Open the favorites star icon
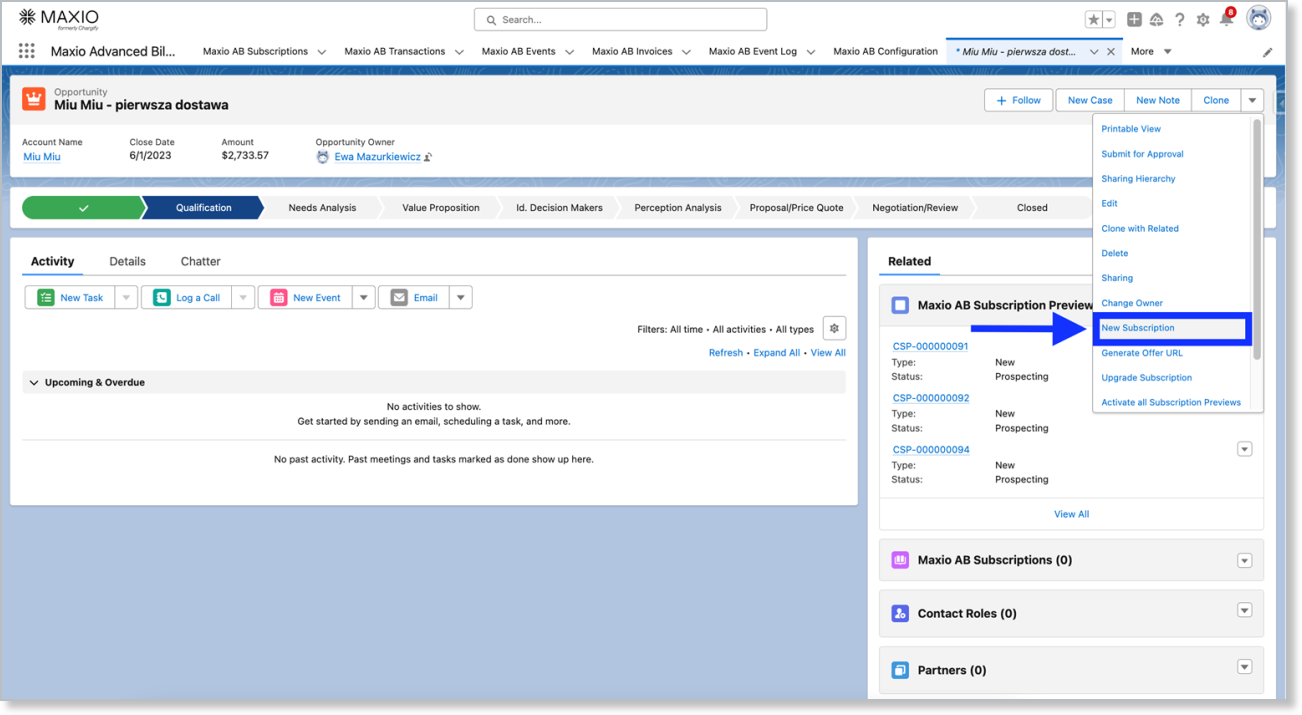This screenshot has height=715, width=1302. pos(1094,20)
